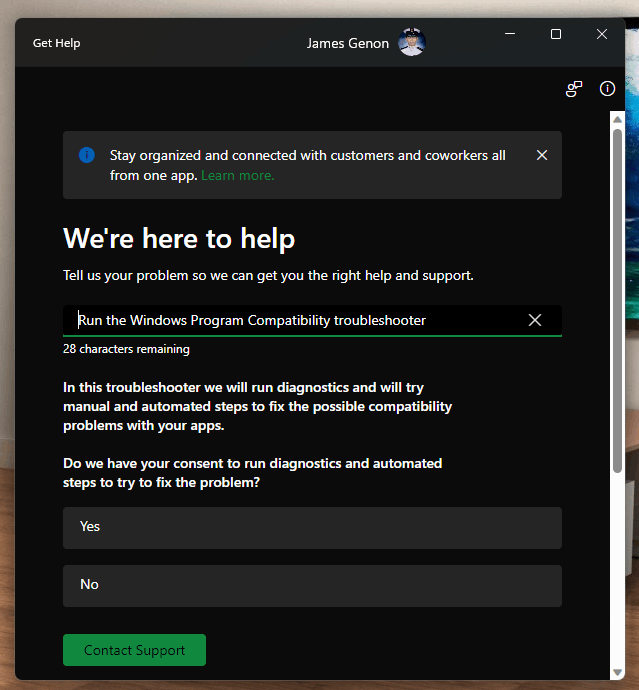
Task: Click the scrollbar down arrow
Action: click(x=617, y=672)
